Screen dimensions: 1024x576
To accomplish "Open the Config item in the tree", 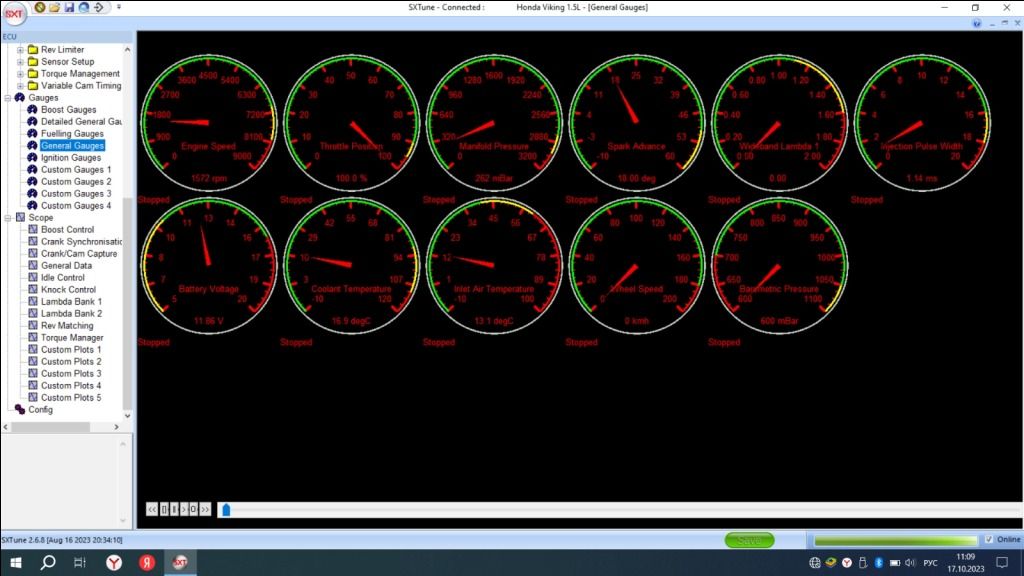I will (40, 410).
